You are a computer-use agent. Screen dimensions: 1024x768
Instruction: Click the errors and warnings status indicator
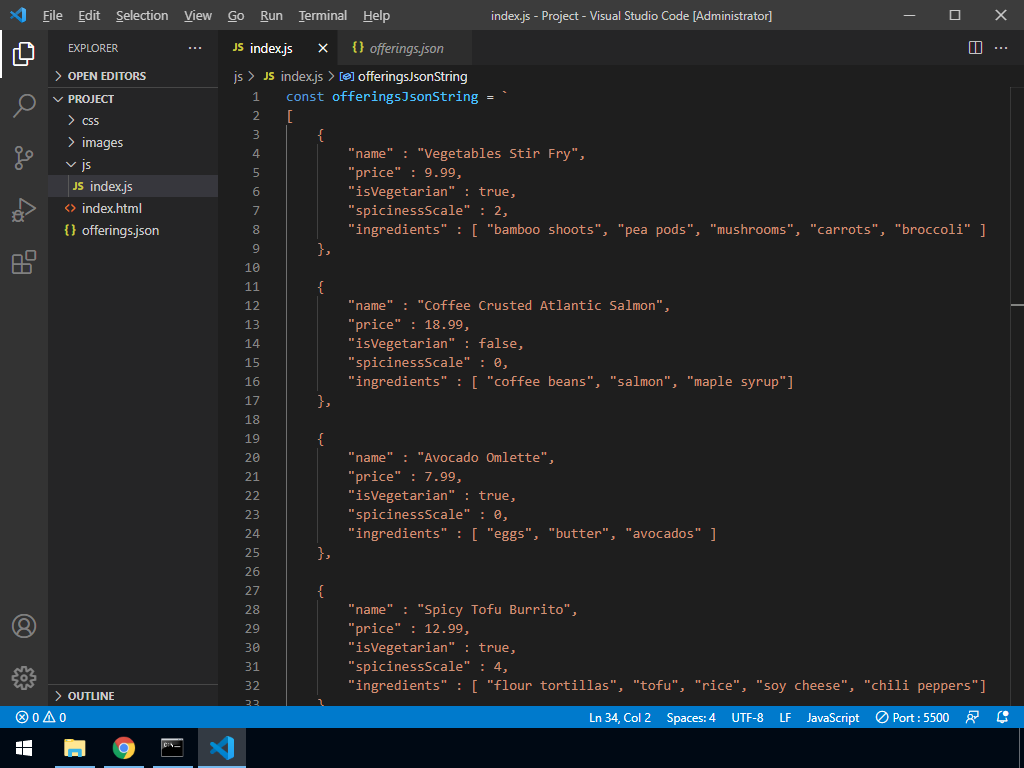tap(40, 717)
